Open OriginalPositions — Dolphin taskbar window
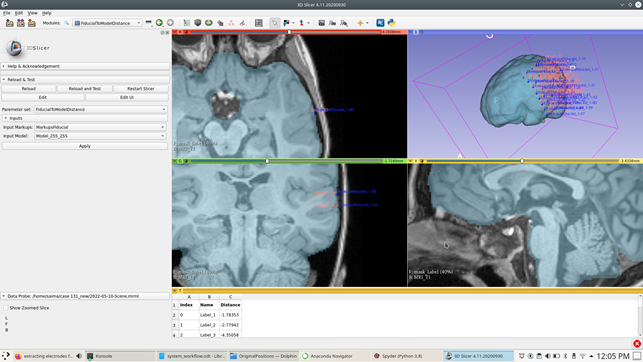 [x=263, y=356]
